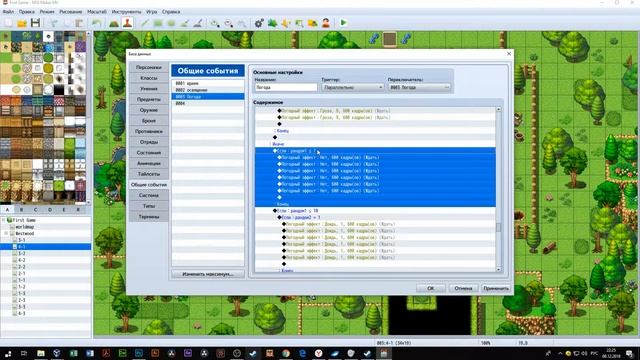
Task: Click the Undo arrow toolbar icon
Action: 96,23
